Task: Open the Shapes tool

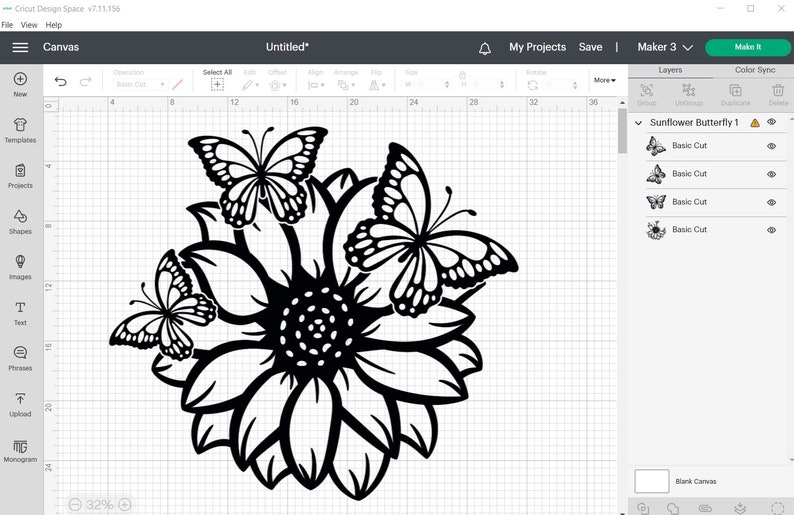Action: (x=20, y=222)
